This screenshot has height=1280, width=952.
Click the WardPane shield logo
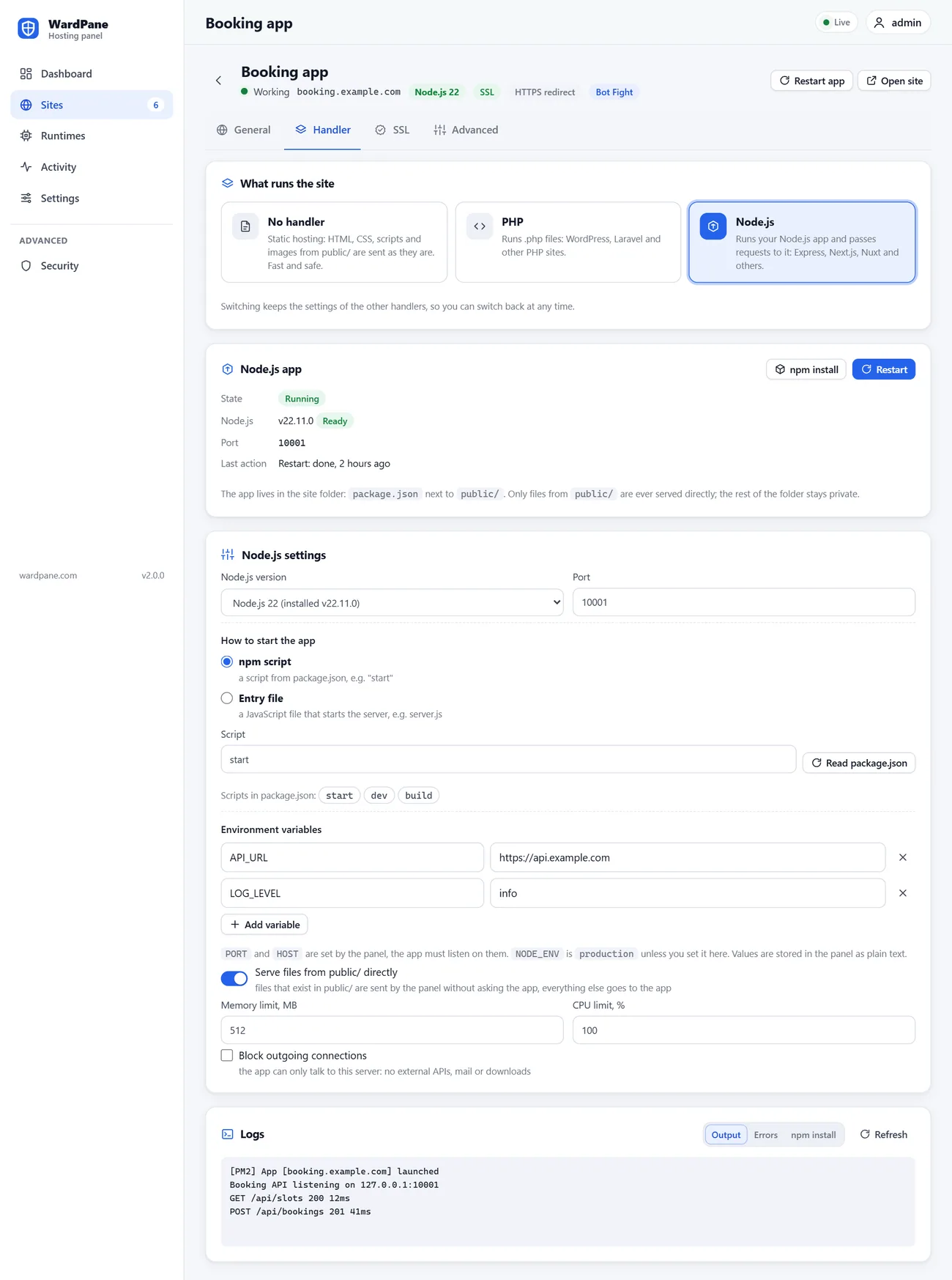coord(28,29)
